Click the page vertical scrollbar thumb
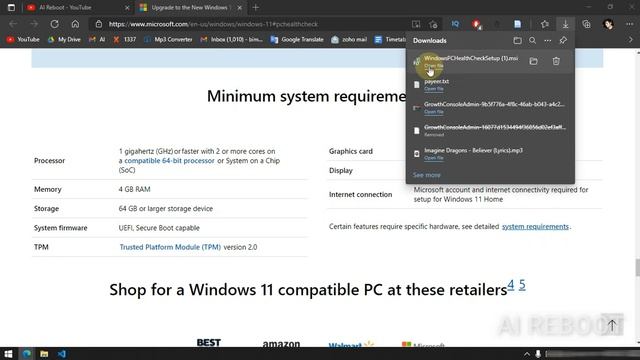This screenshot has width=640, height=360. [x=638, y=268]
